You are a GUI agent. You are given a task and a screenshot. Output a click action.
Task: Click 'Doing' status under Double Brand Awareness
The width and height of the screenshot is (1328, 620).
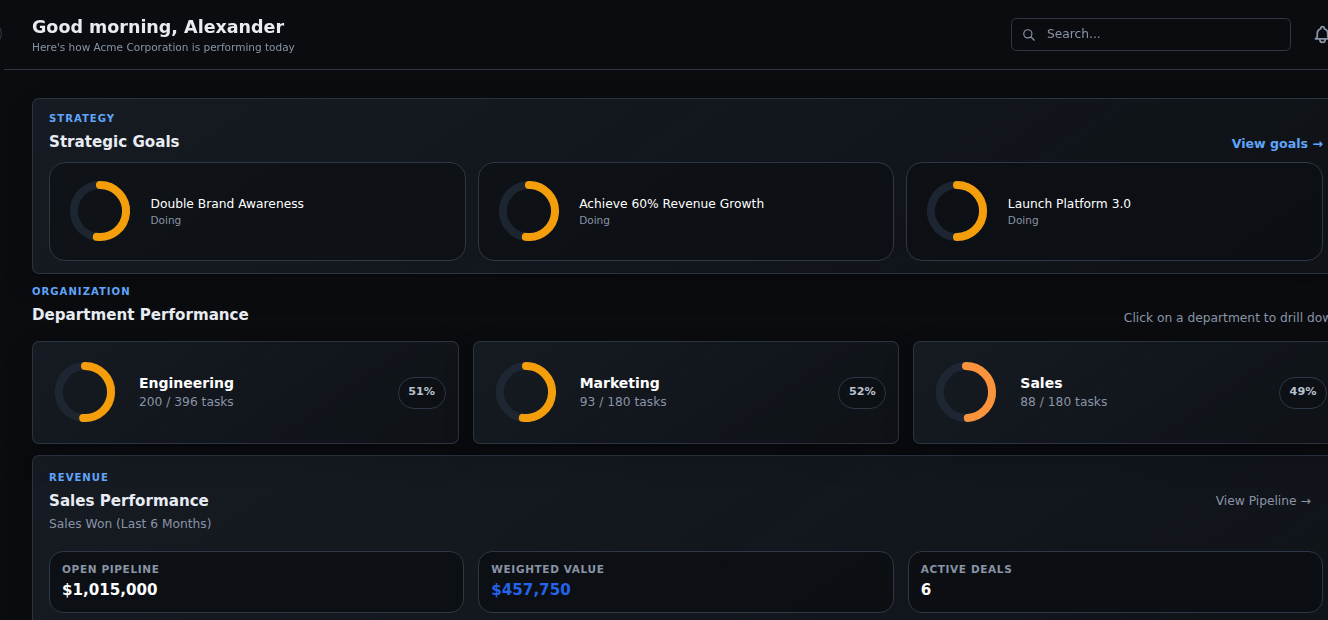(166, 221)
